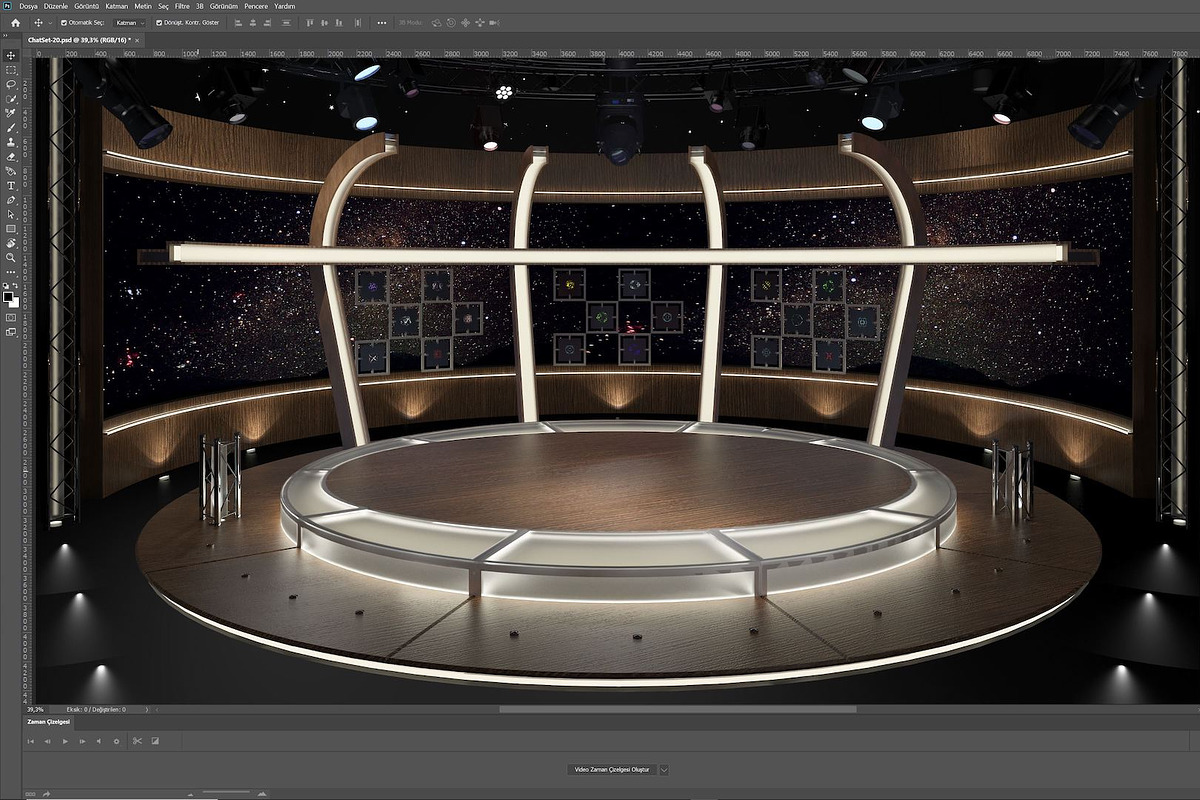
Task: Expand the toolbar with double-arrow toggle
Action: 6,34
